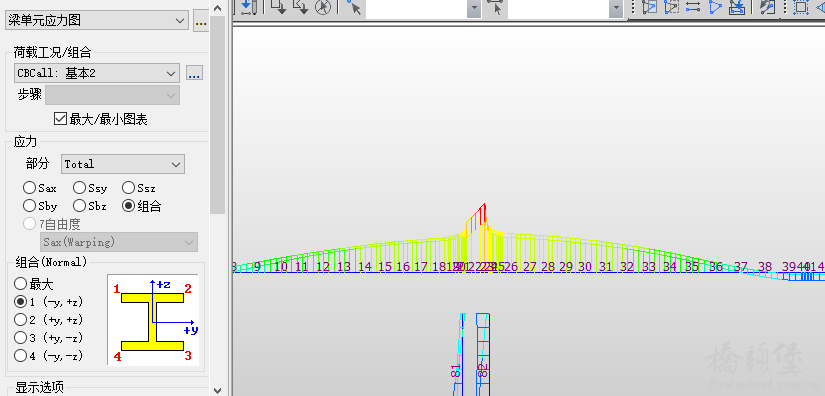
Task: Click the ellipsis button next to load case
Action: point(195,74)
